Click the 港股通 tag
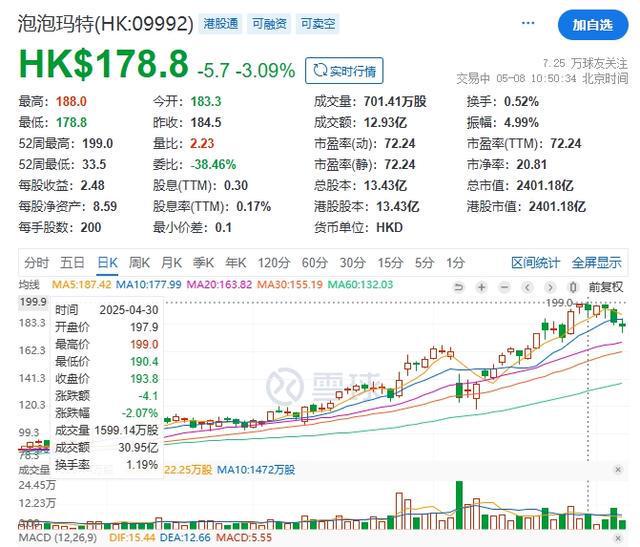 [221, 24]
